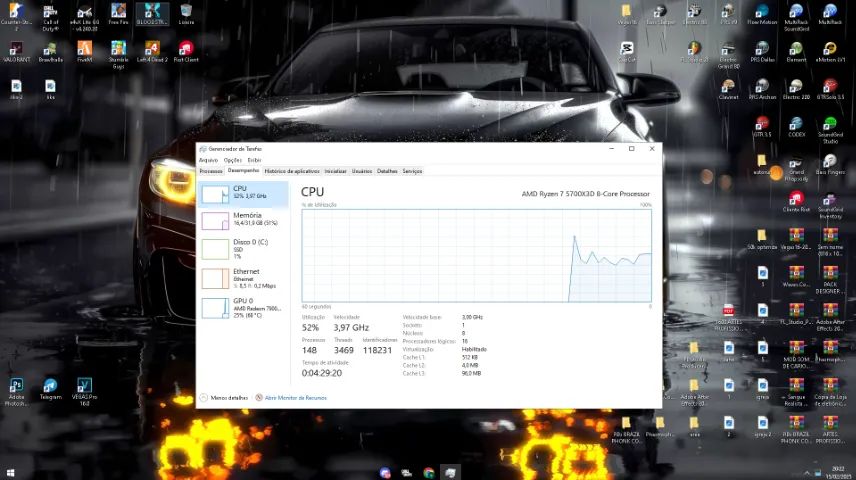Open the Windows Start button
This screenshot has width=856, height=480.
tap(10, 473)
